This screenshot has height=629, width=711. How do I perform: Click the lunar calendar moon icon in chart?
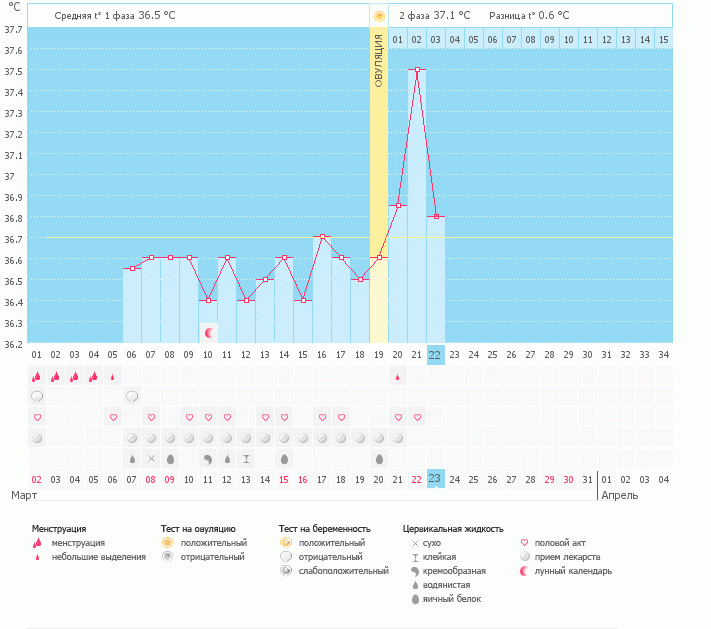[x=209, y=332]
